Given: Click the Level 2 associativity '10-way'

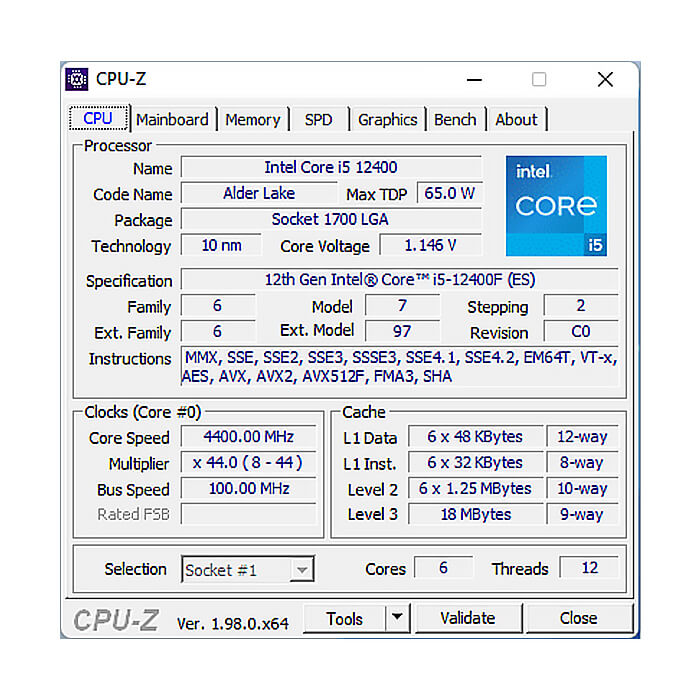Looking at the screenshot, I should 582,488.
